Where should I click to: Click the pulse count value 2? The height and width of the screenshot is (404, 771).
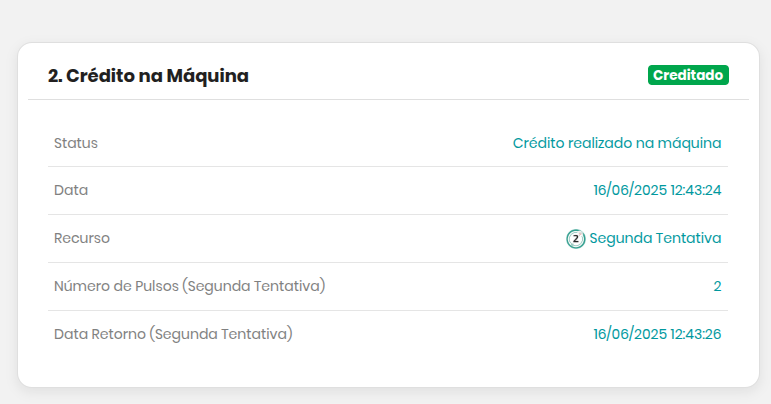tap(717, 286)
